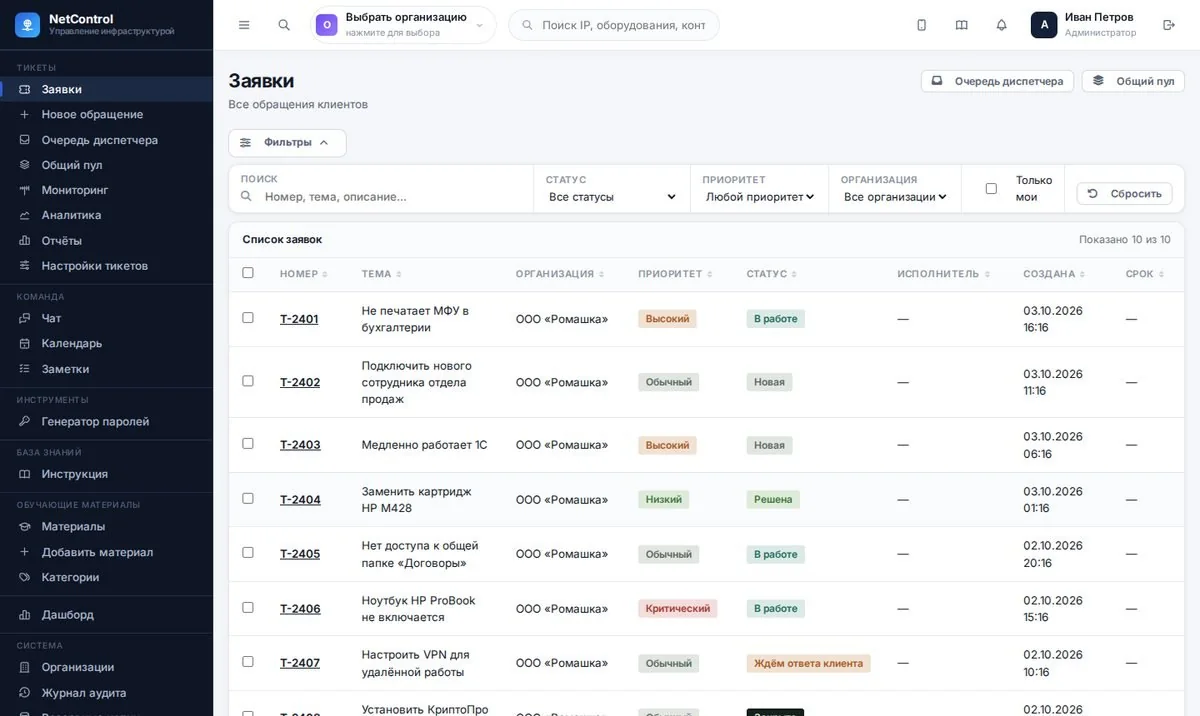1200x716 pixels.
Task: Open Аналитика in sidebar
Action: pos(106,215)
